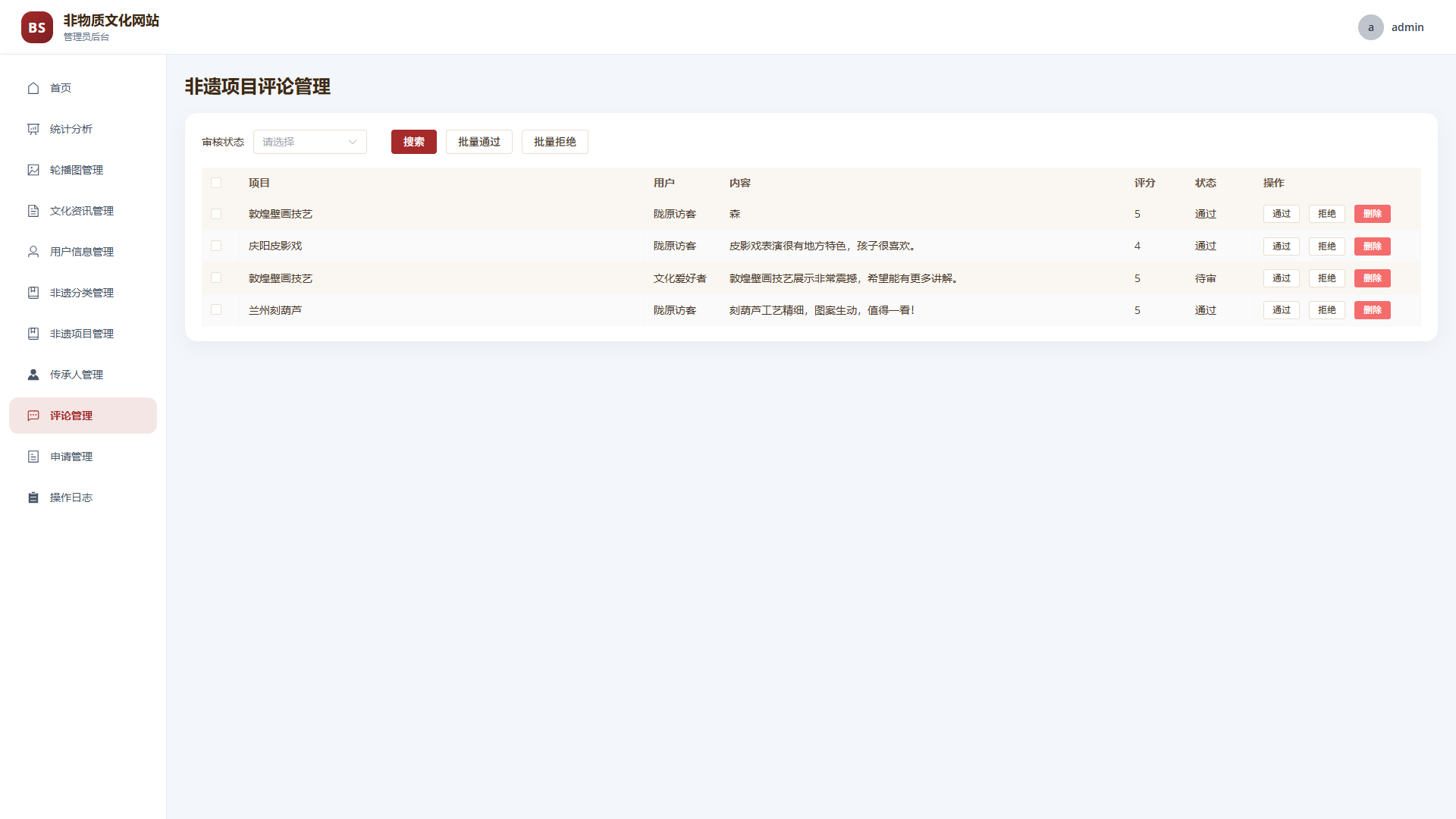Click the home icon in sidebar
The image size is (1456, 819).
tap(33, 88)
